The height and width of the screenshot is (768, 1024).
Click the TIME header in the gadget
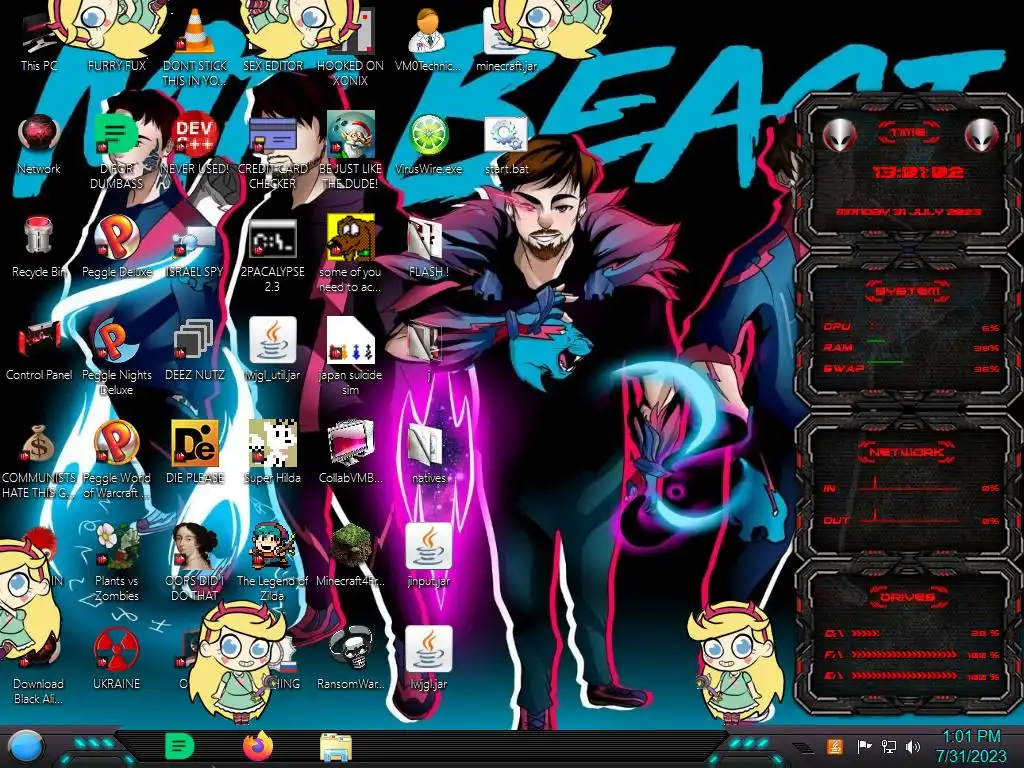(908, 133)
